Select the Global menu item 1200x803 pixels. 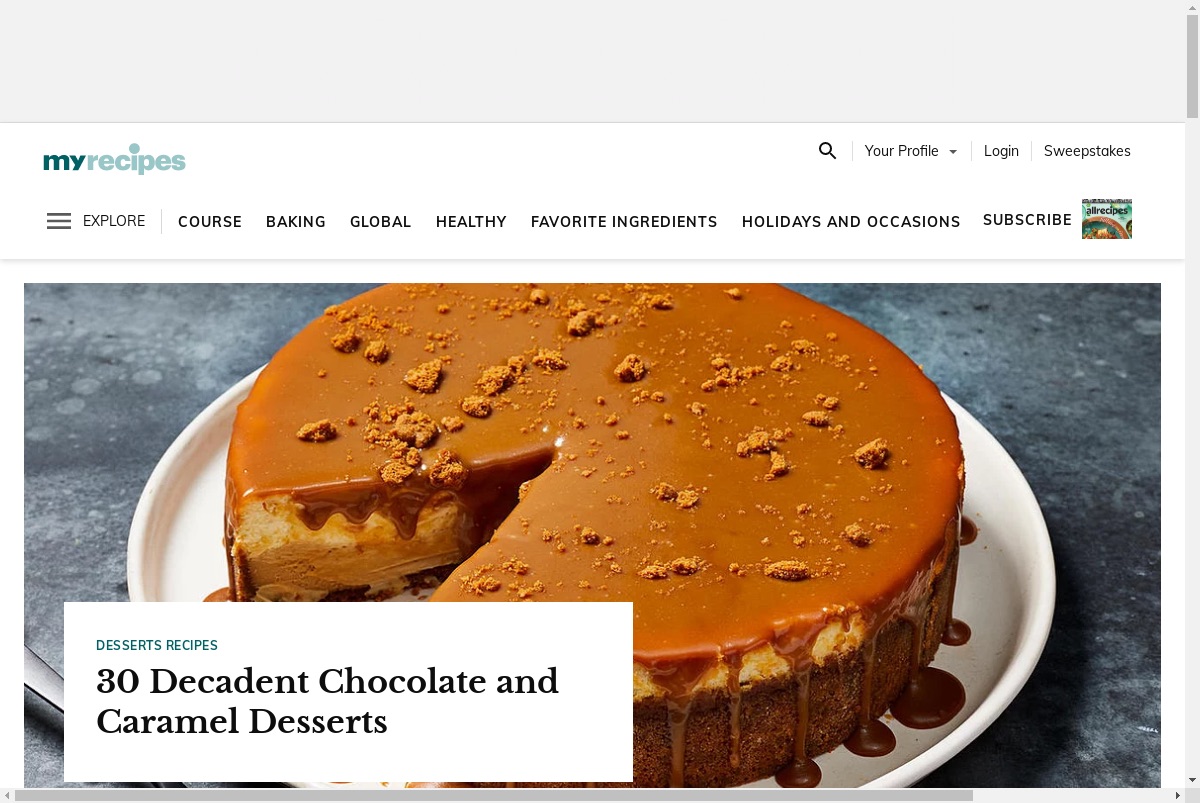[x=381, y=222]
